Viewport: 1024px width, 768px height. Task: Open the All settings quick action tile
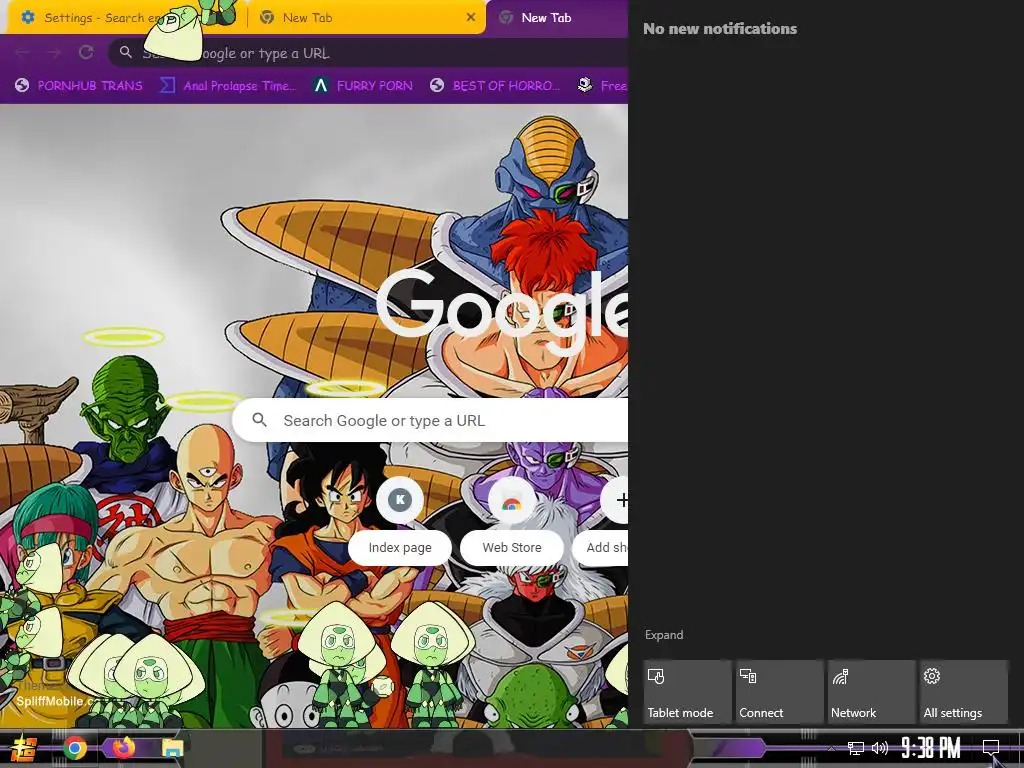tap(963, 692)
